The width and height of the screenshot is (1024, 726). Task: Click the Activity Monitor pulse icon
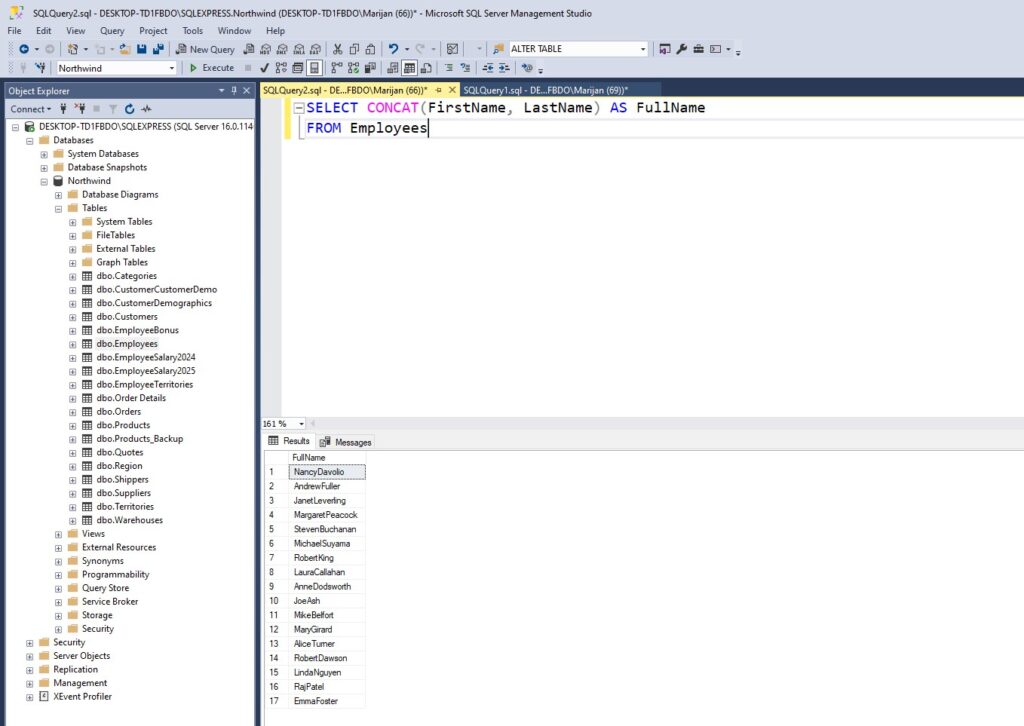tap(146, 108)
